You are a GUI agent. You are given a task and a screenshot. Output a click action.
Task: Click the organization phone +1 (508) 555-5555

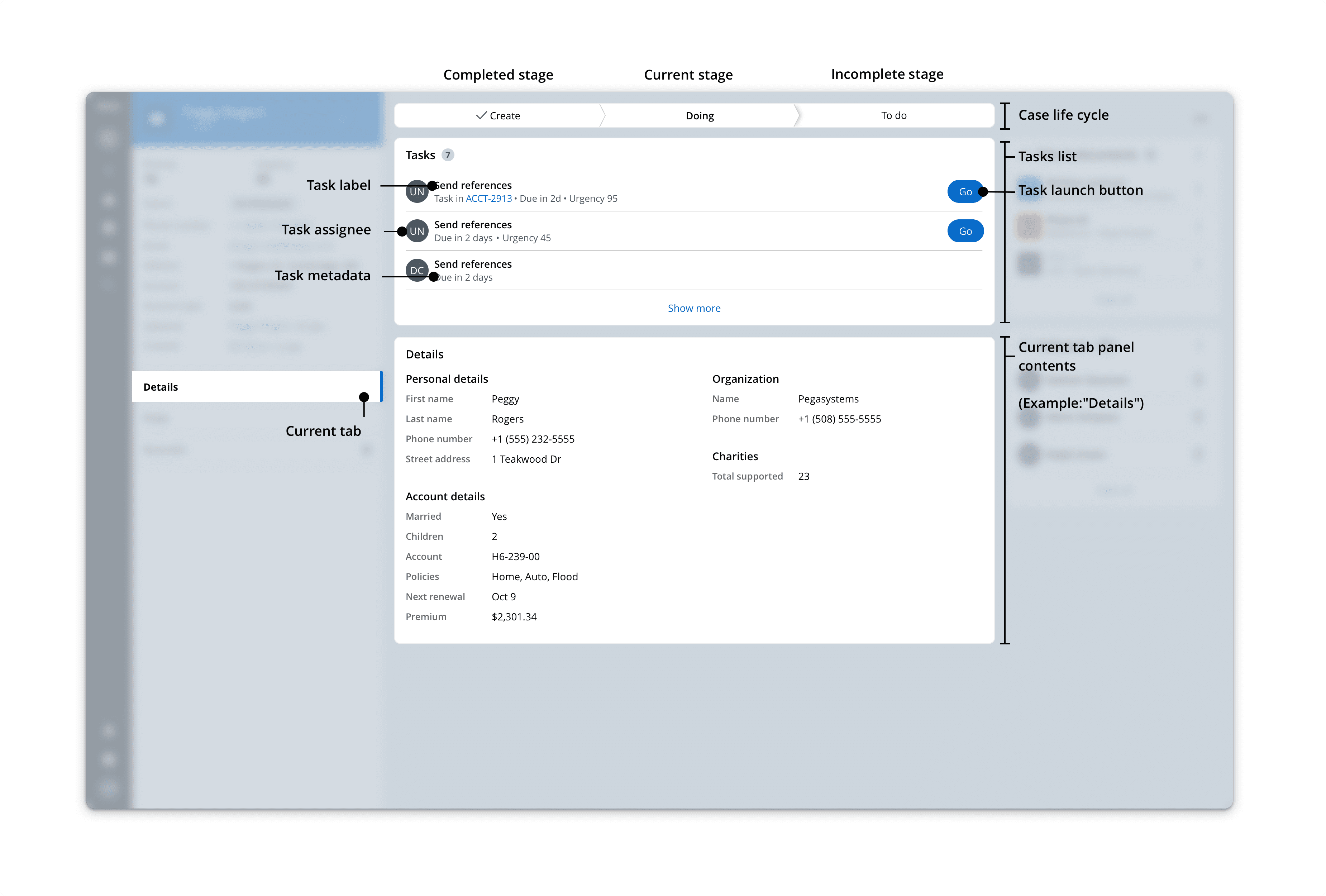click(x=839, y=419)
